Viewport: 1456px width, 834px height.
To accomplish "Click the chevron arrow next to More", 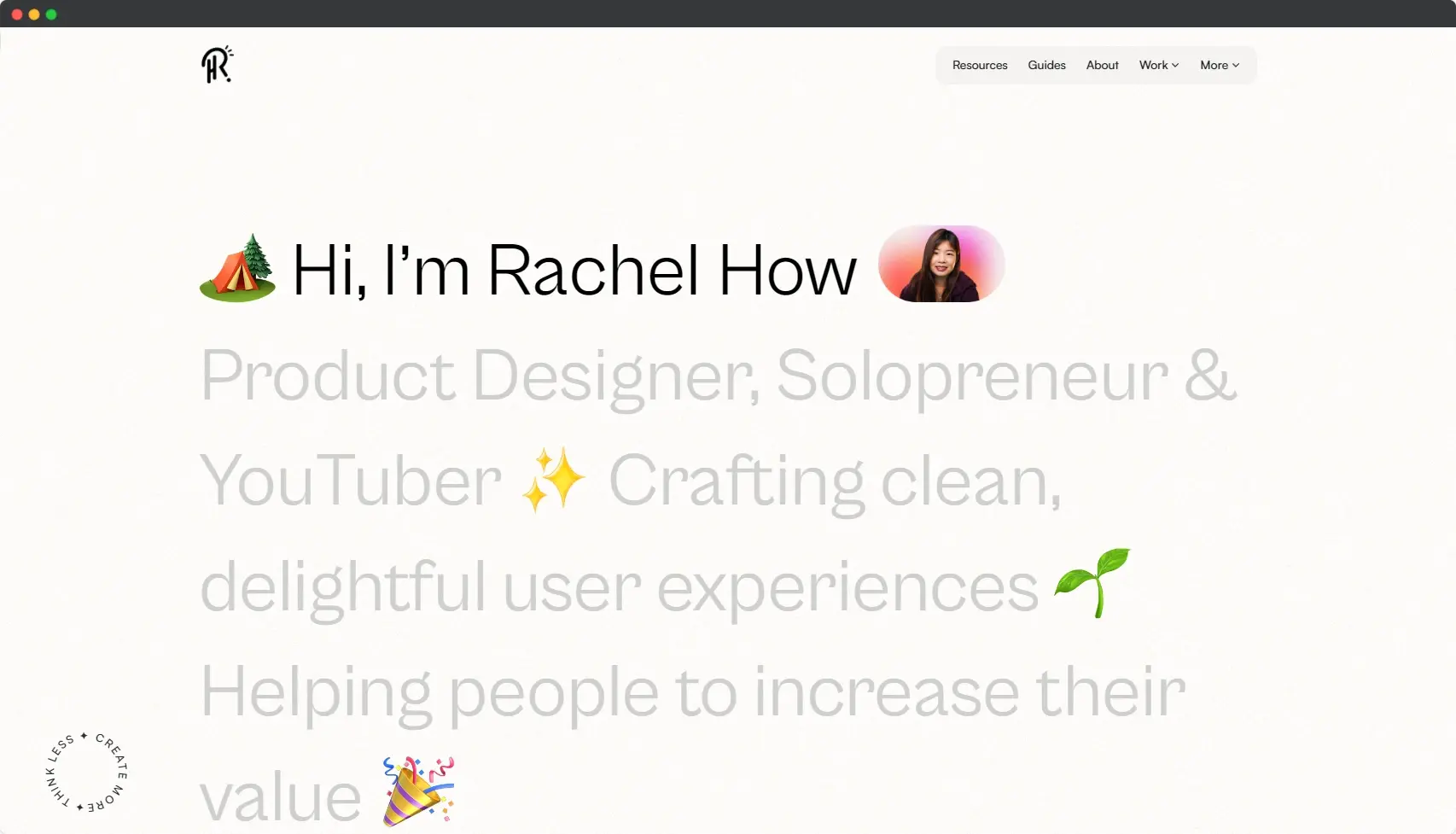I will (1236, 66).
